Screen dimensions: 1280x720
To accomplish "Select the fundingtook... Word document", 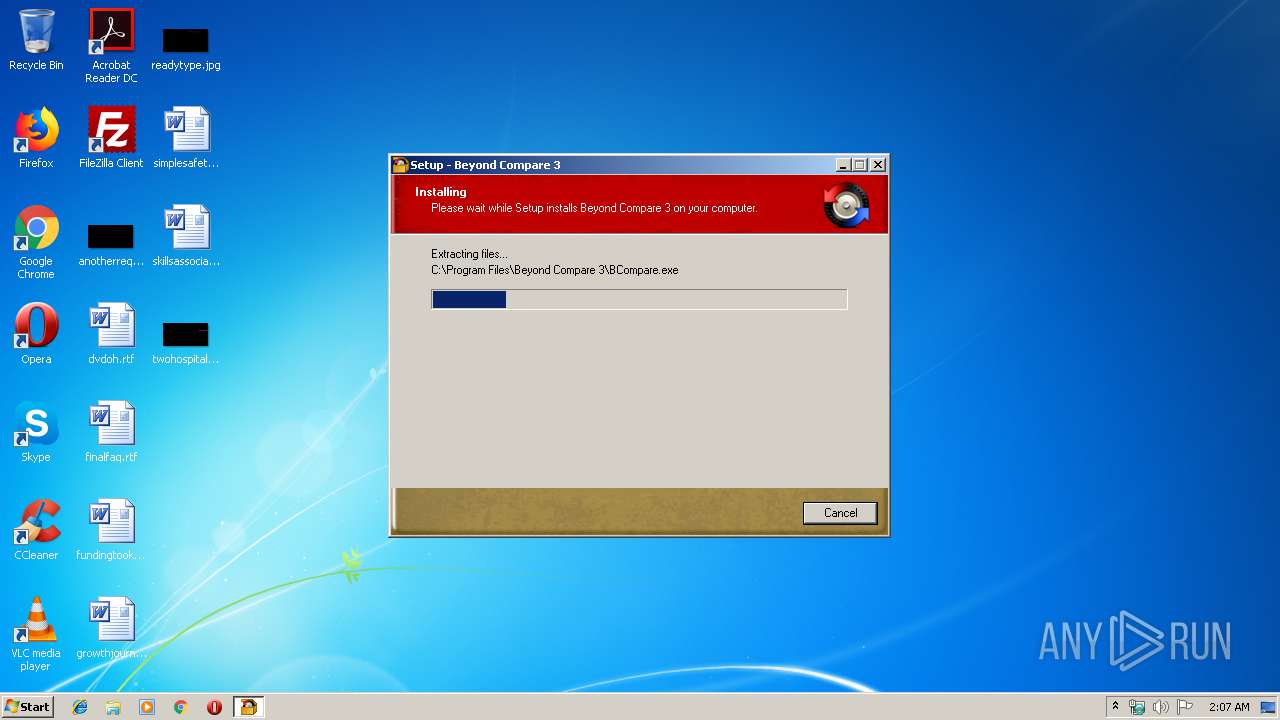I will [111, 530].
